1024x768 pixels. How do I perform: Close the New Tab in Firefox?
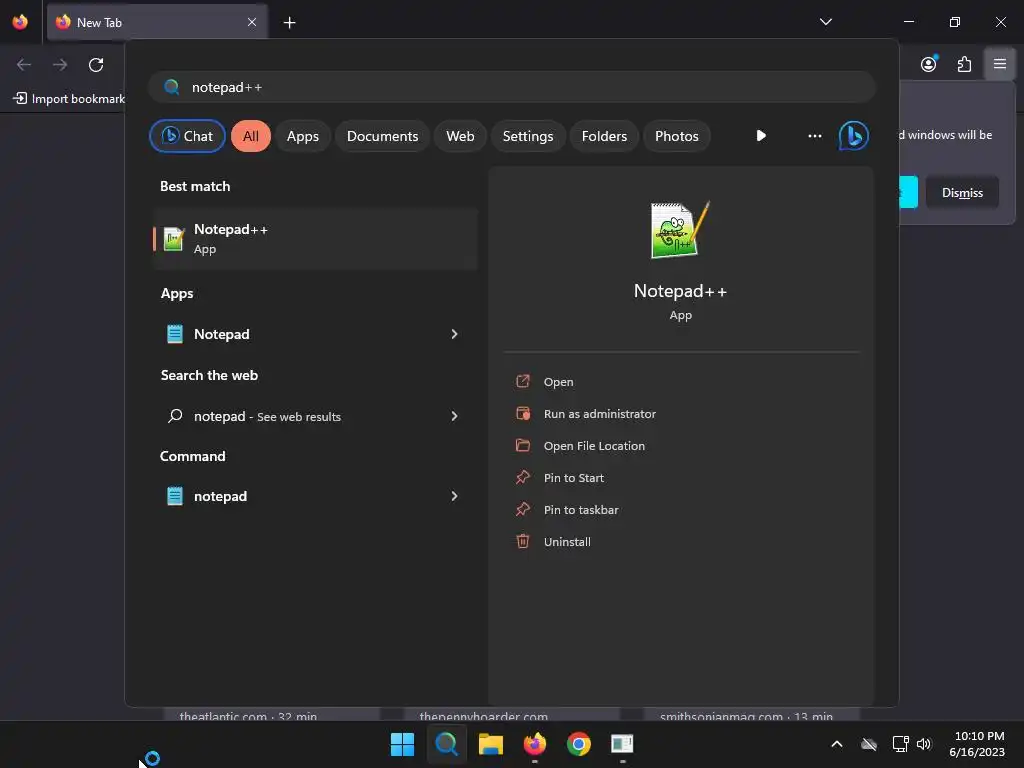point(252,22)
